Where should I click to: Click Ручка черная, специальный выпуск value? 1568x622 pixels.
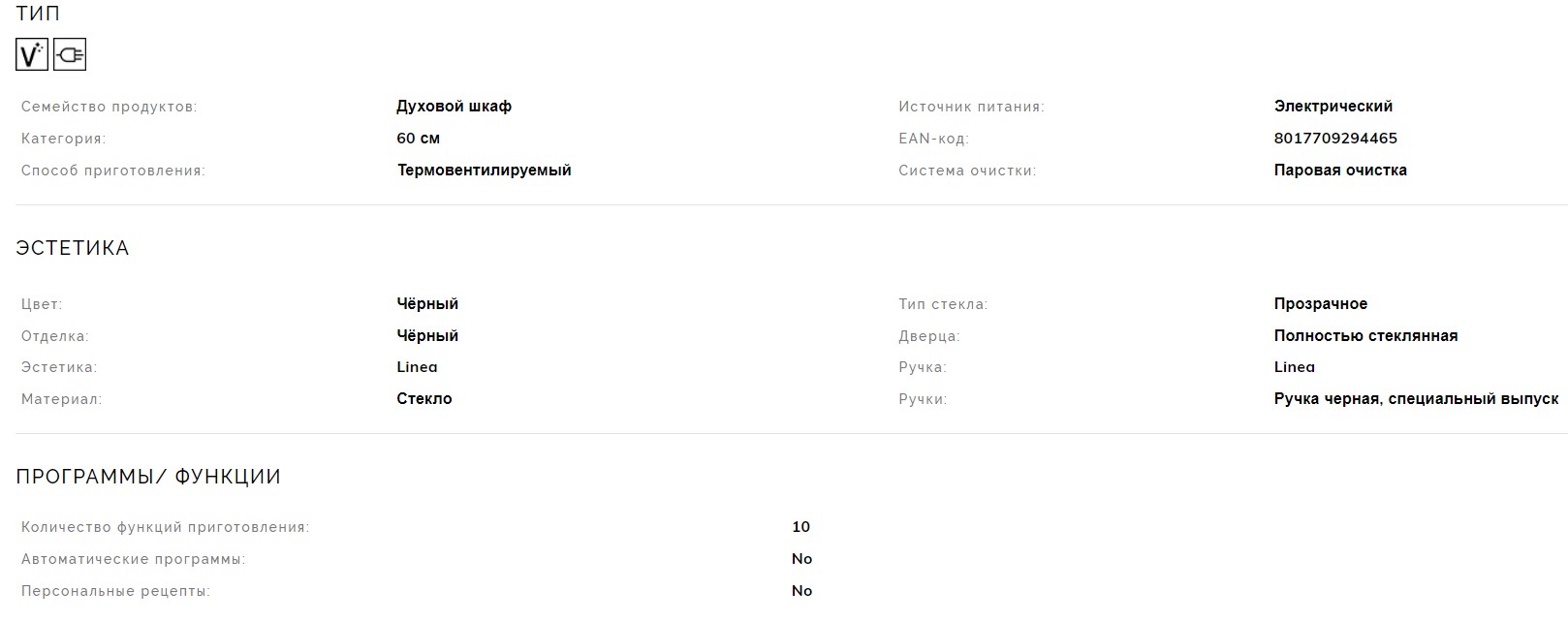[x=1416, y=399]
